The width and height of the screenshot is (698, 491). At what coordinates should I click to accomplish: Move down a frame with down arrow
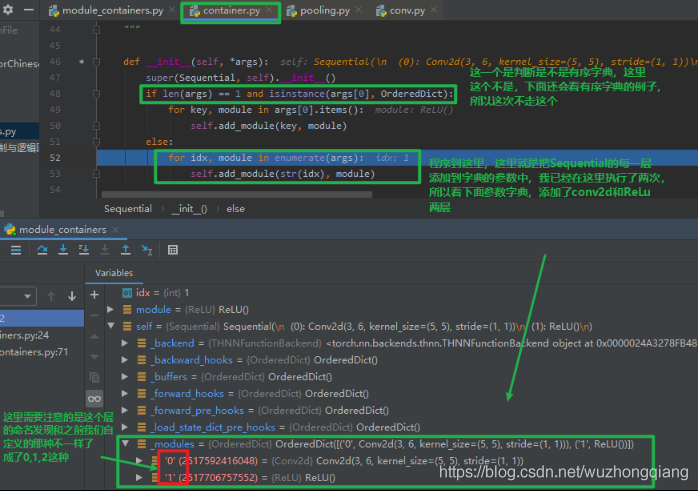pos(72,296)
